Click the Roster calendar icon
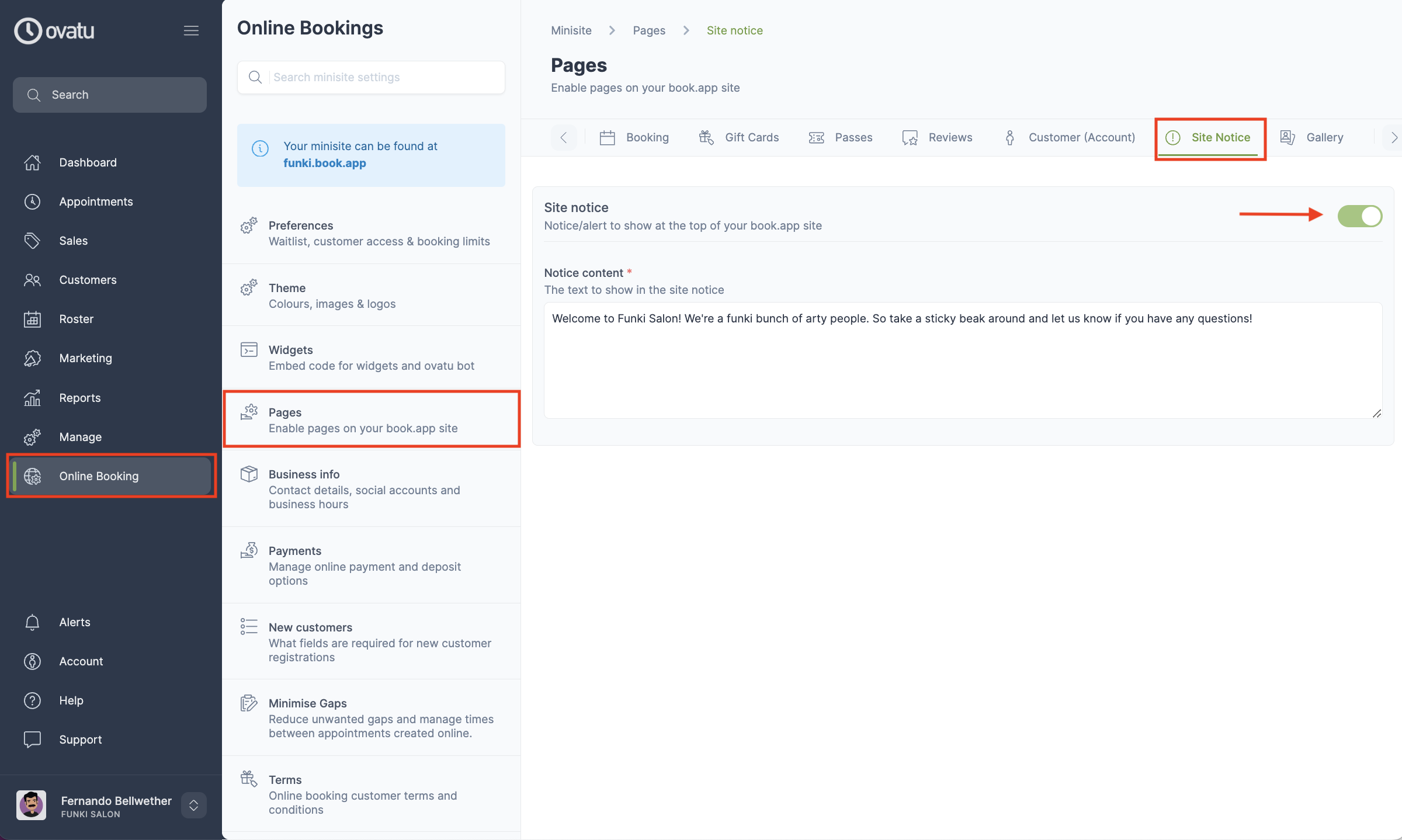Viewport: 1402px width, 840px height. click(x=33, y=319)
